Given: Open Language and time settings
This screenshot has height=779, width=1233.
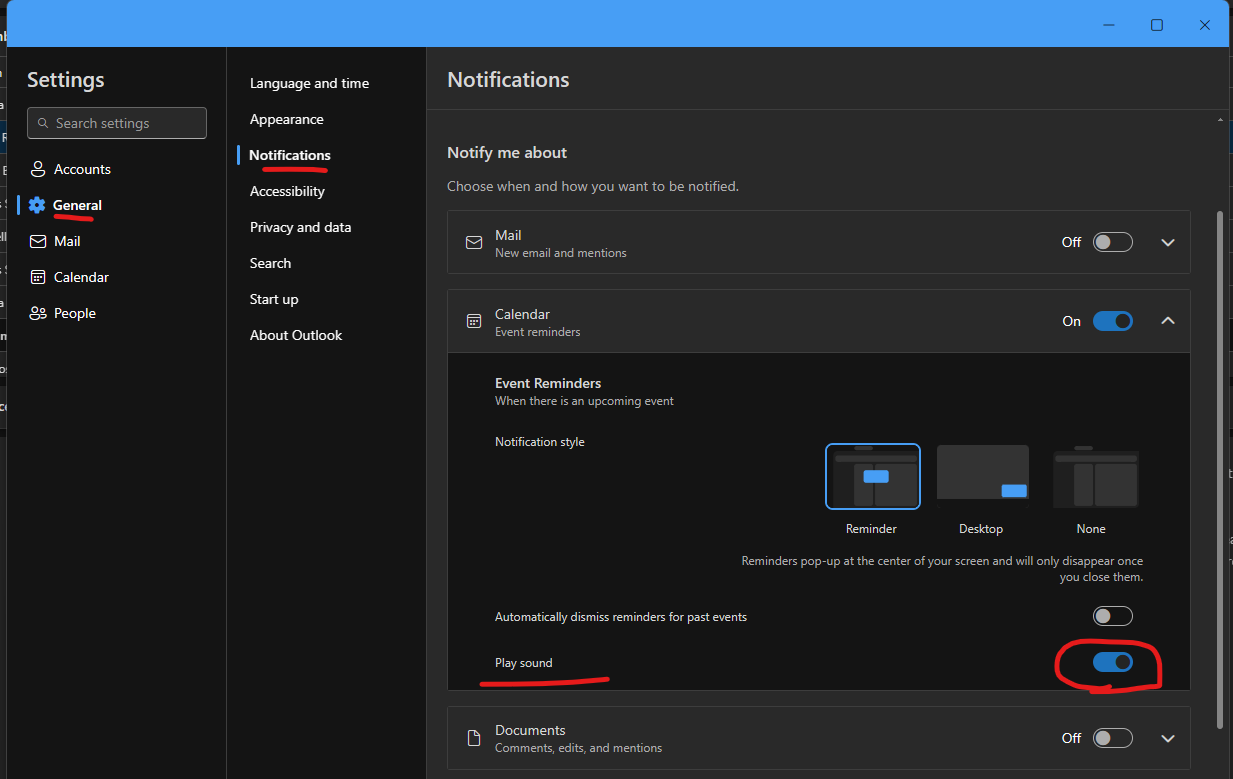Looking at the screenshot, I should pos(309,83).
